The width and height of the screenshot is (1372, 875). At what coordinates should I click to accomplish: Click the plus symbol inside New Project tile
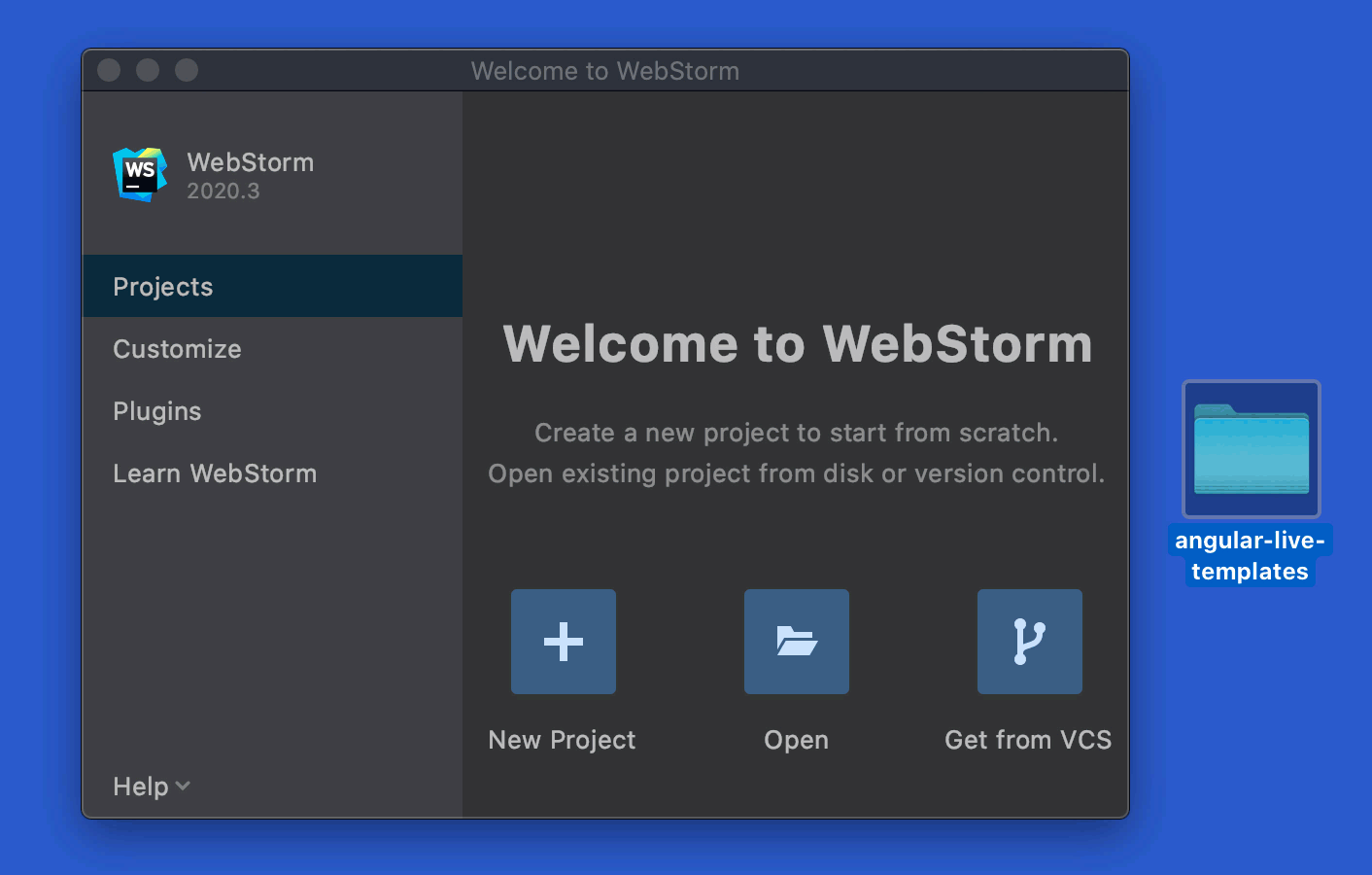pos(563,641)
